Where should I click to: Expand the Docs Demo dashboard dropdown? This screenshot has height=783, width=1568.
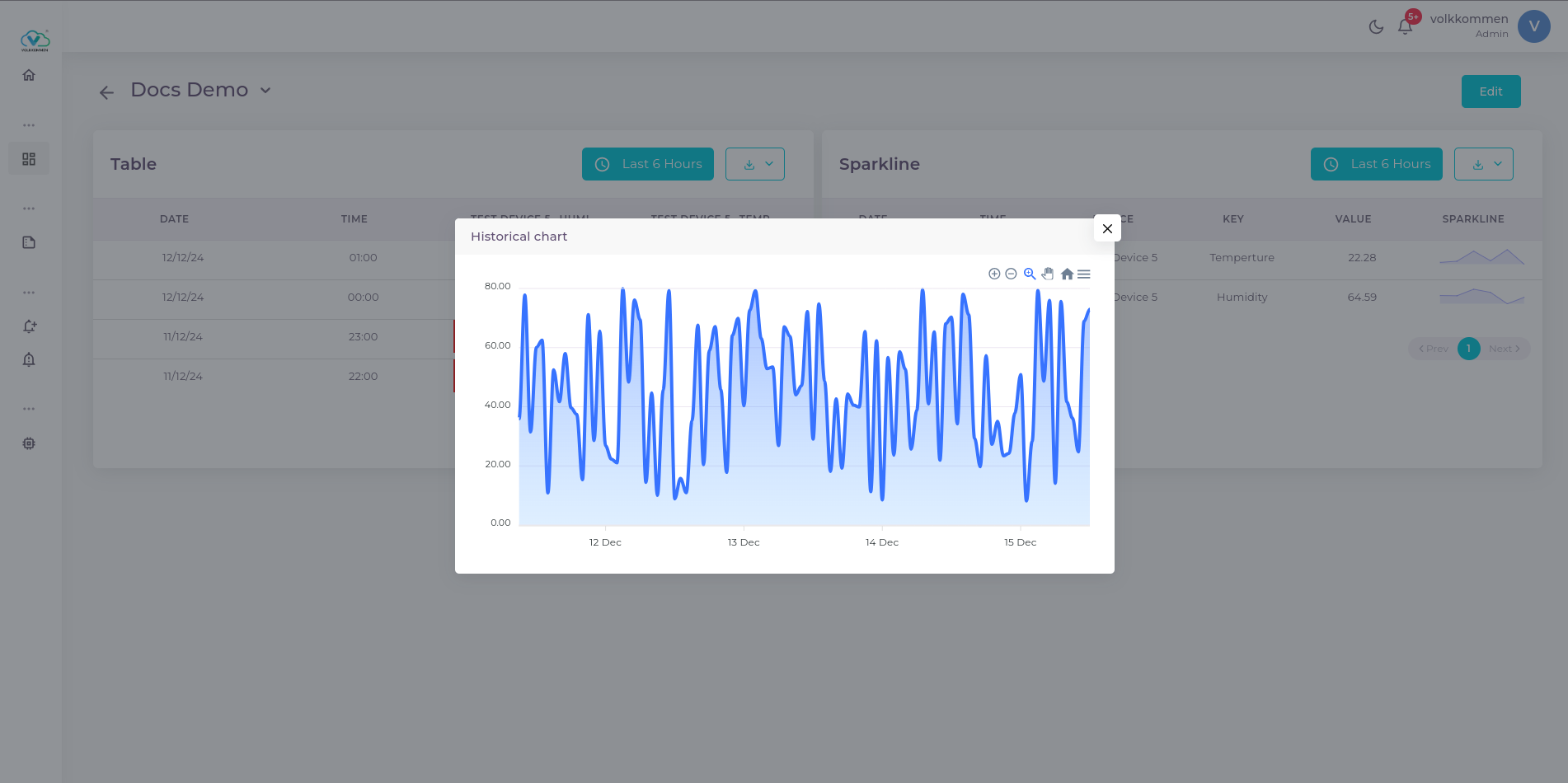click(x=265, y=91)
